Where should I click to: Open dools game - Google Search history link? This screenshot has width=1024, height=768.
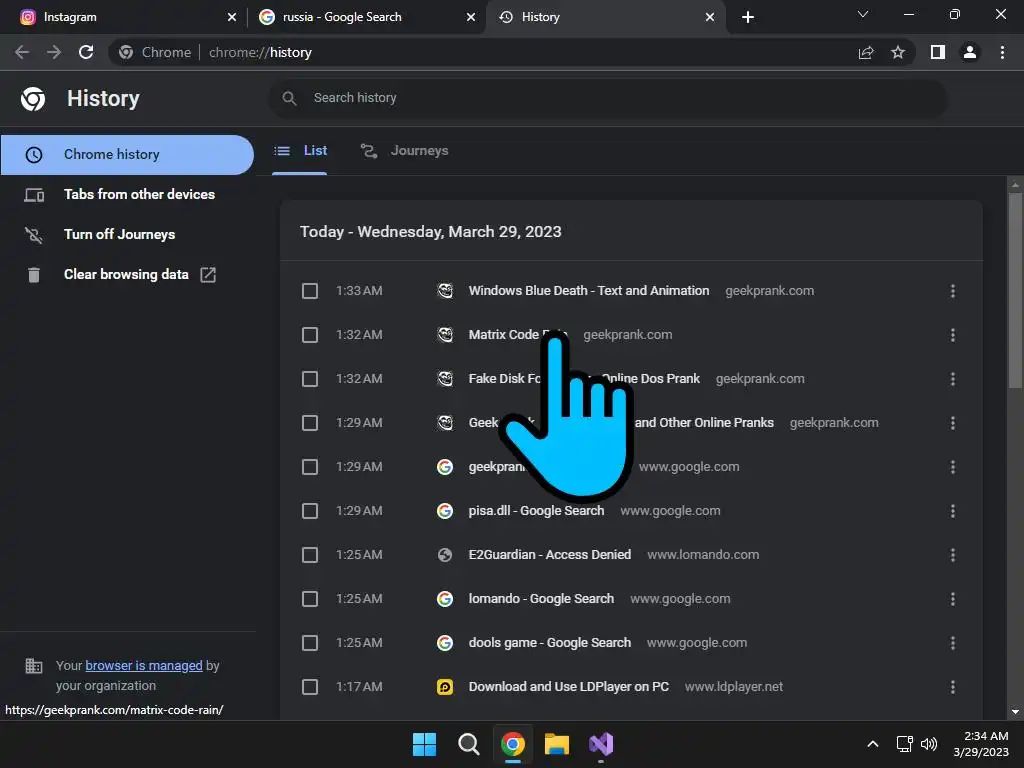click(550, 643)
